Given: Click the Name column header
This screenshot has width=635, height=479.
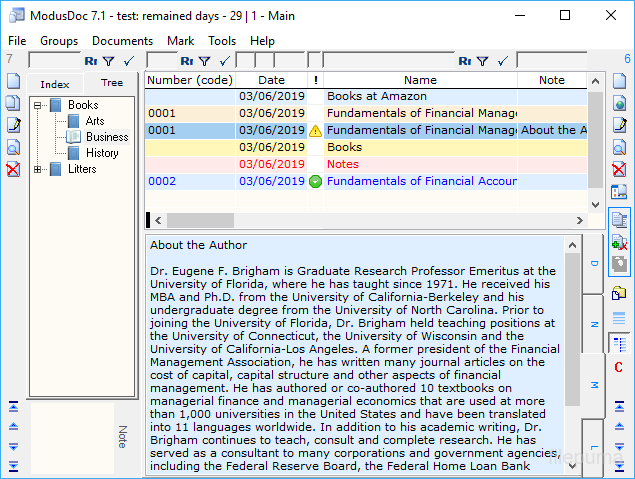Looking at the screenshot, I should point(420,80).
